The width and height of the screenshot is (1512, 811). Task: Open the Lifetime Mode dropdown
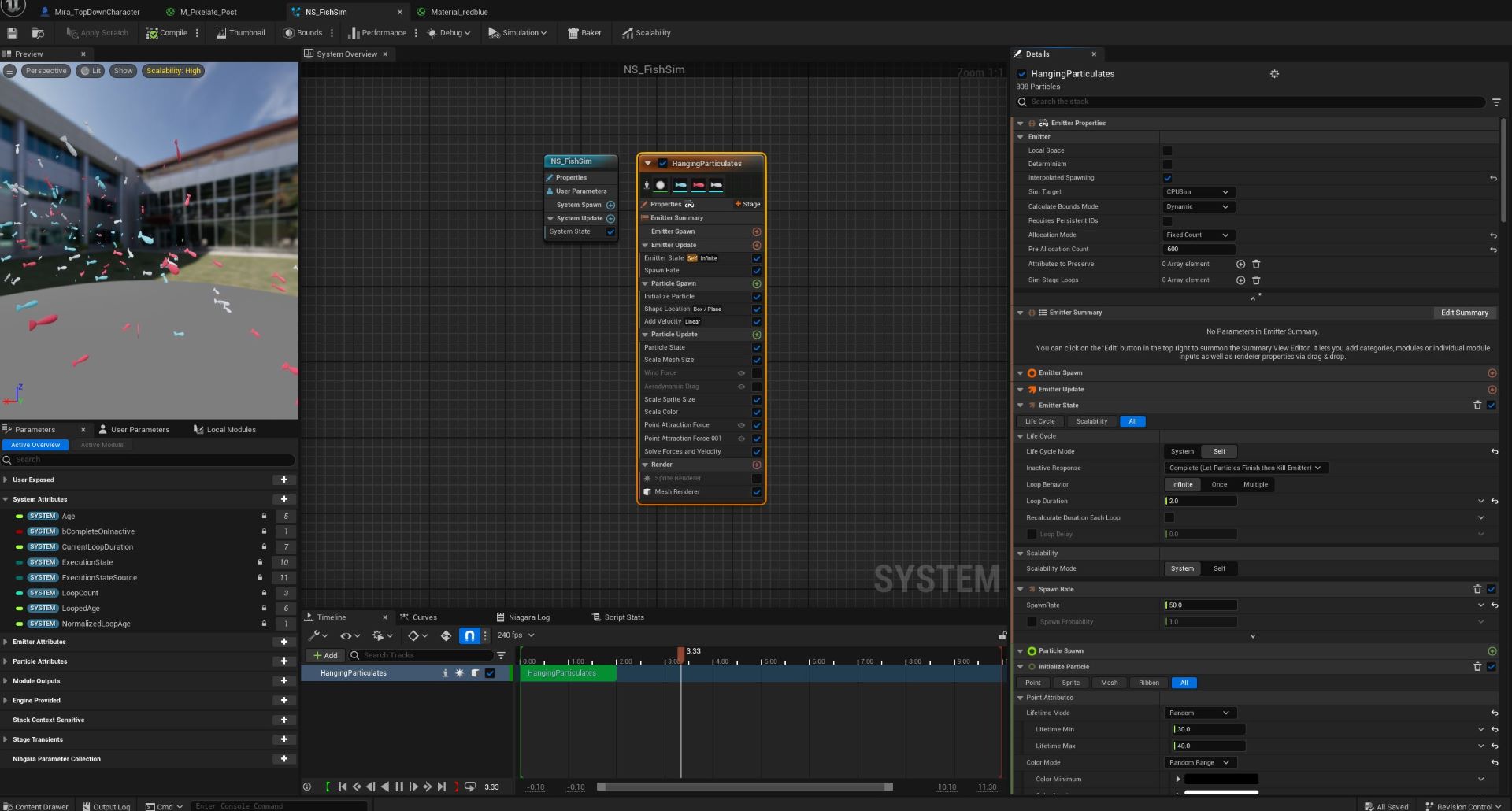[x=1198, y=713]
